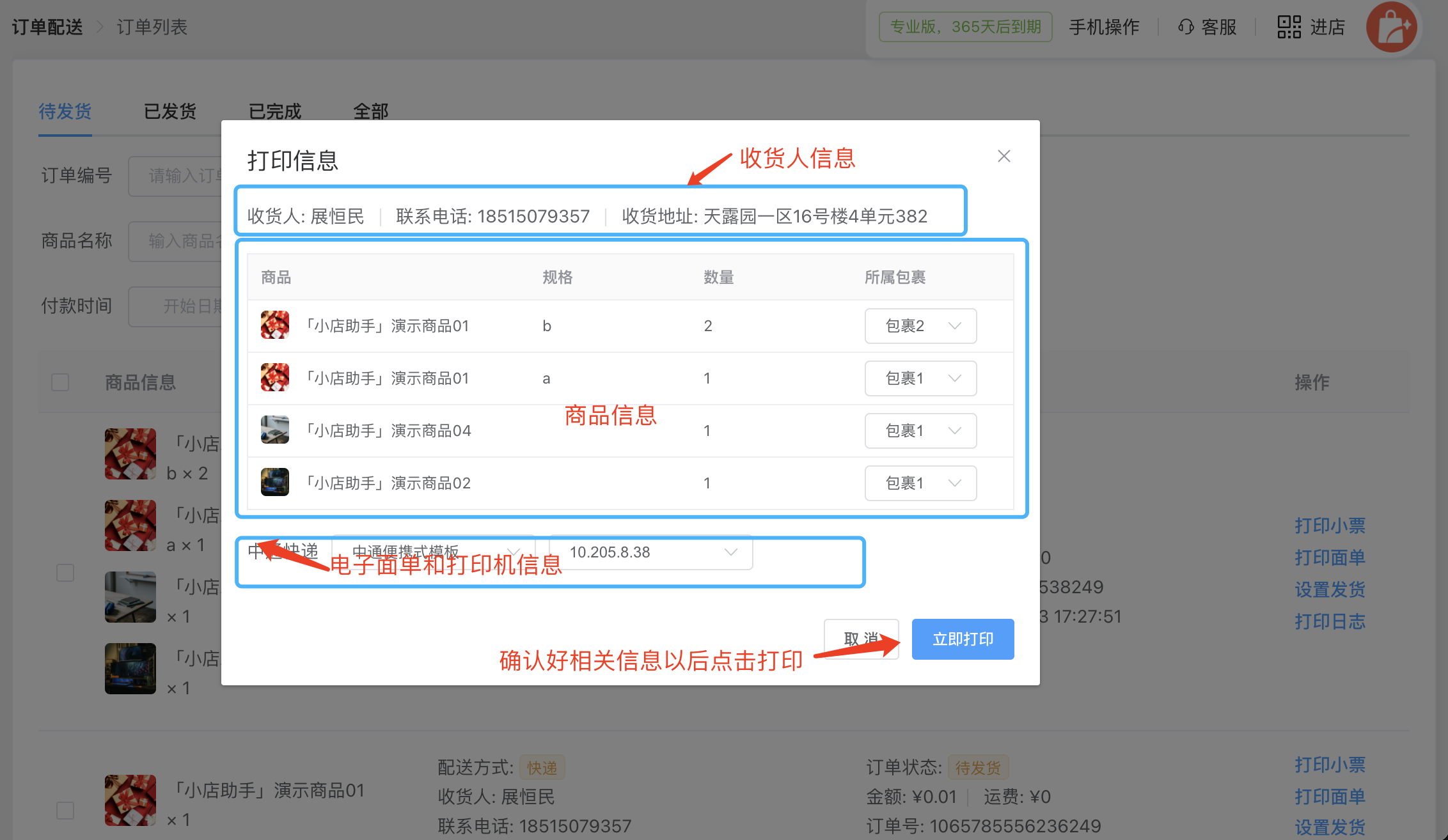Click the 待发货 order status tag
Screen dimensions: 1448x840
point(978,768)
